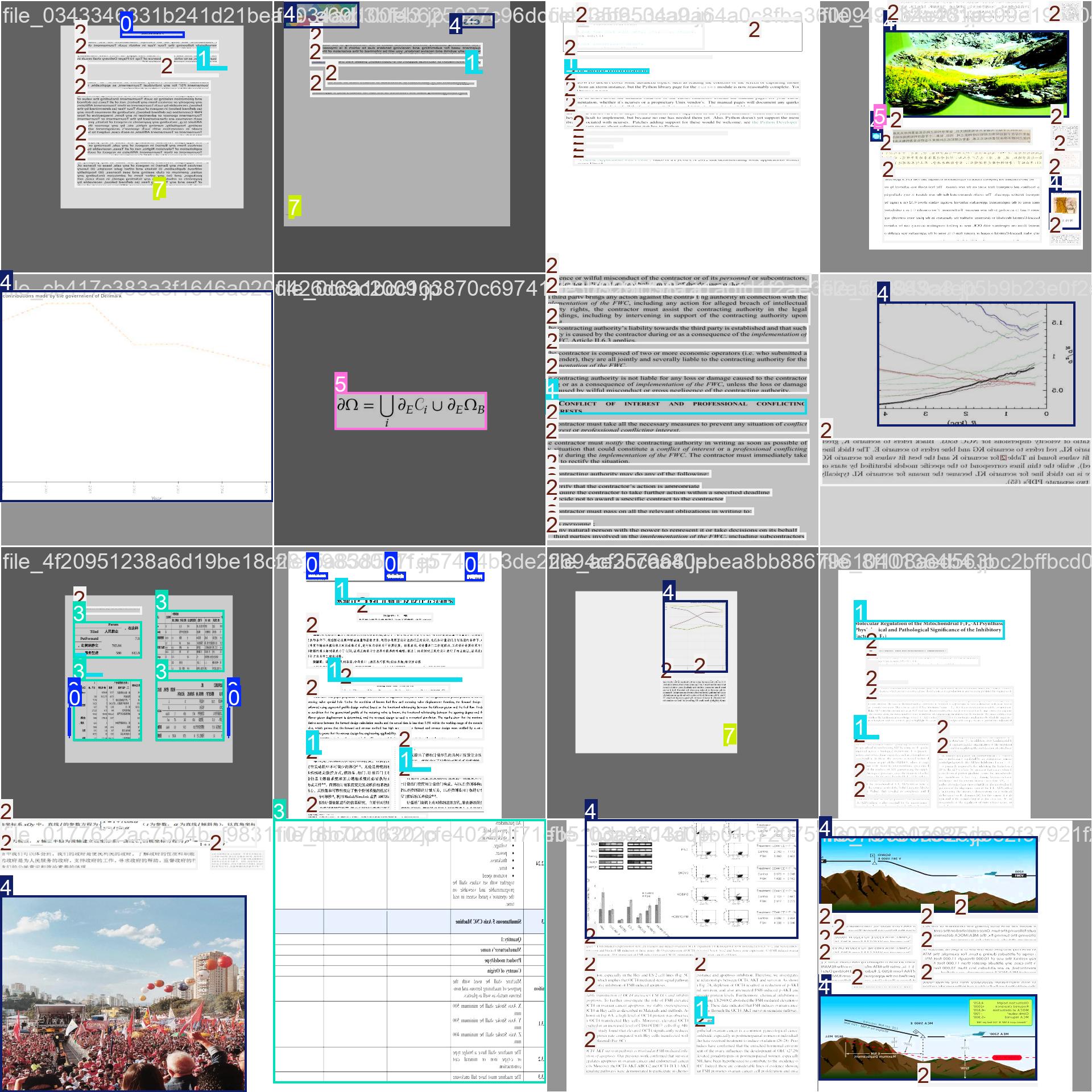Click the green mountain valley panorama image

click(975, 74)
